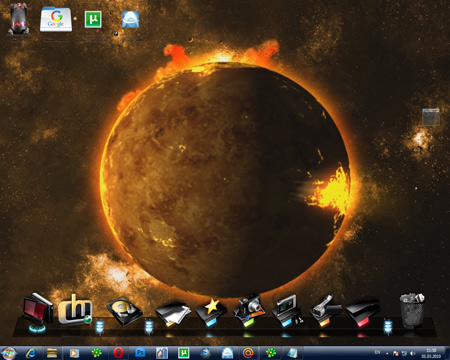Open the Mail.ru agent @ icon in taskbar
The image size is (450, 360).
click(248, 353)
